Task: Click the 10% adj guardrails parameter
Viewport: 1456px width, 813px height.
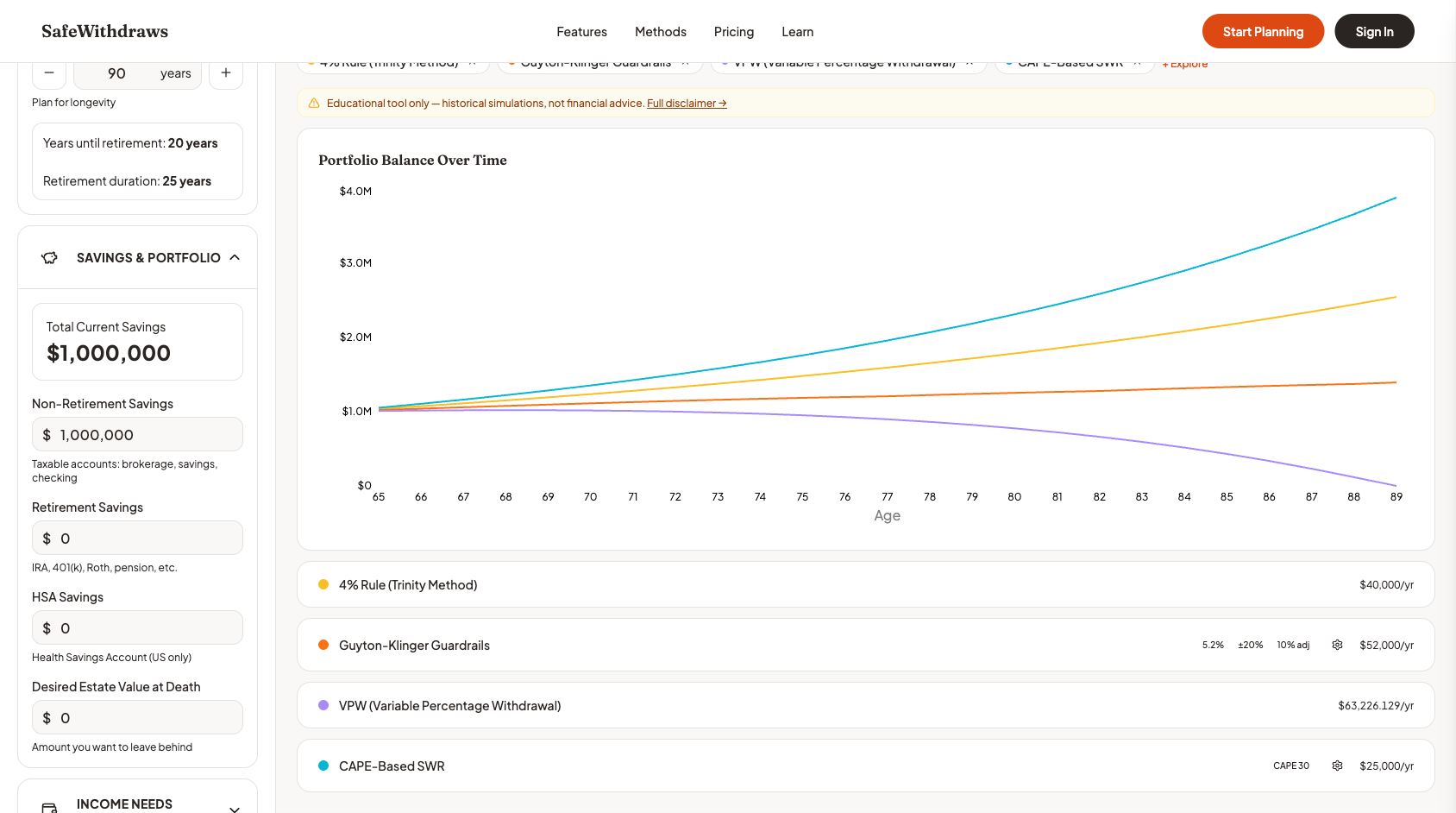Action: pyautogui.click(x=1293, y=646)
